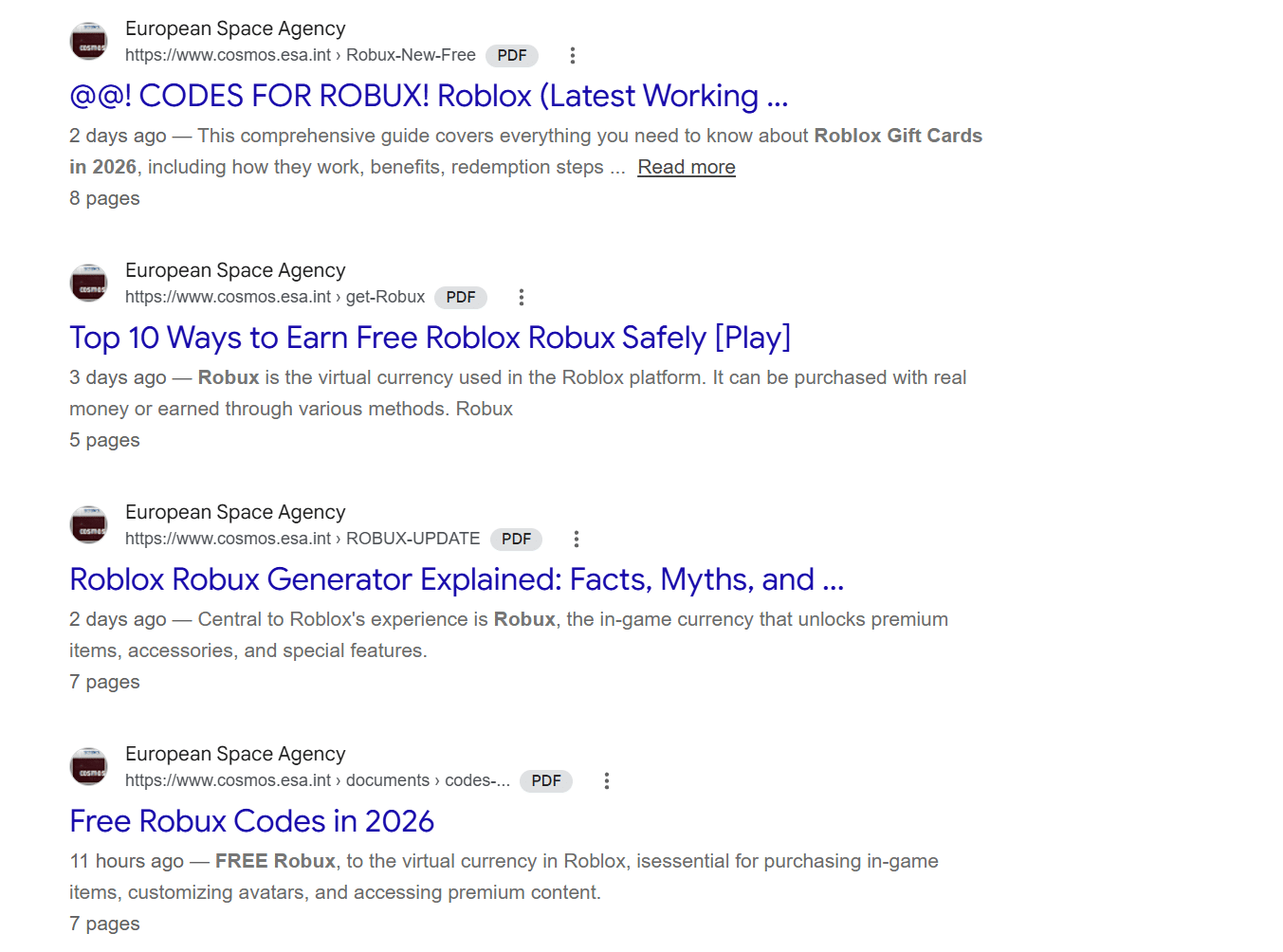This screenshot has width=1283, height=952.
Task: Click '5 pages' text under second result
Action: click(104, 440)
